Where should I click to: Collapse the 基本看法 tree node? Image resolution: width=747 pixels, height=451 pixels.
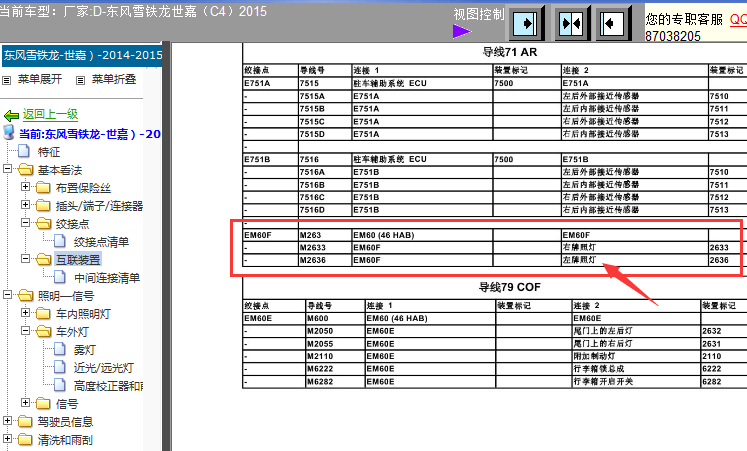click(x=7, y=169)
